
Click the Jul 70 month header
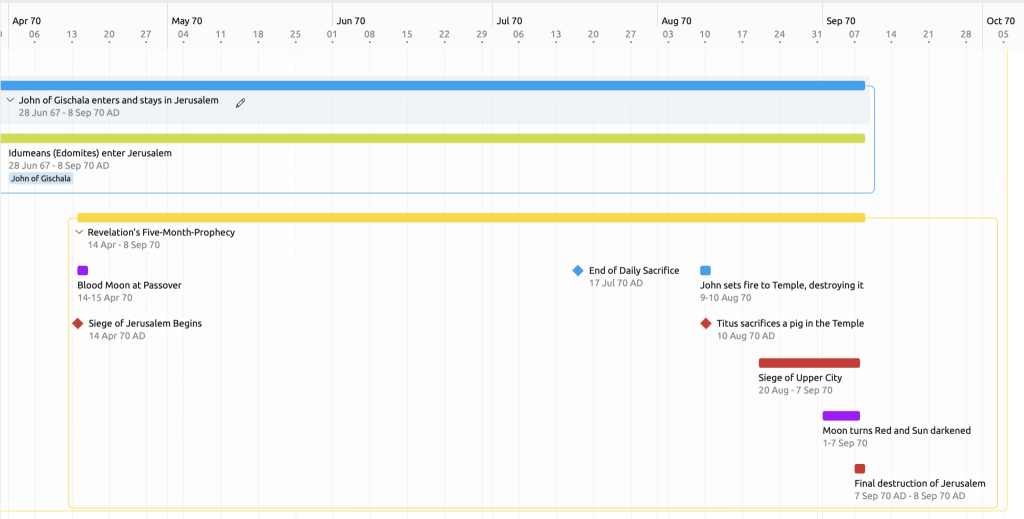pos(509,21)
